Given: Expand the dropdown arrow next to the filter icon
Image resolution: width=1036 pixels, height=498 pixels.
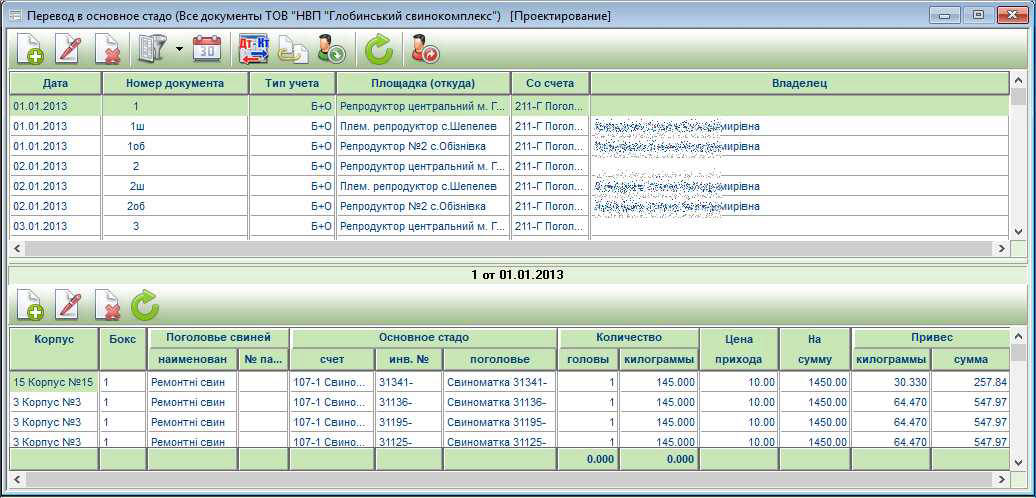Looking at the screenshot, I should (x=178, y=48).
